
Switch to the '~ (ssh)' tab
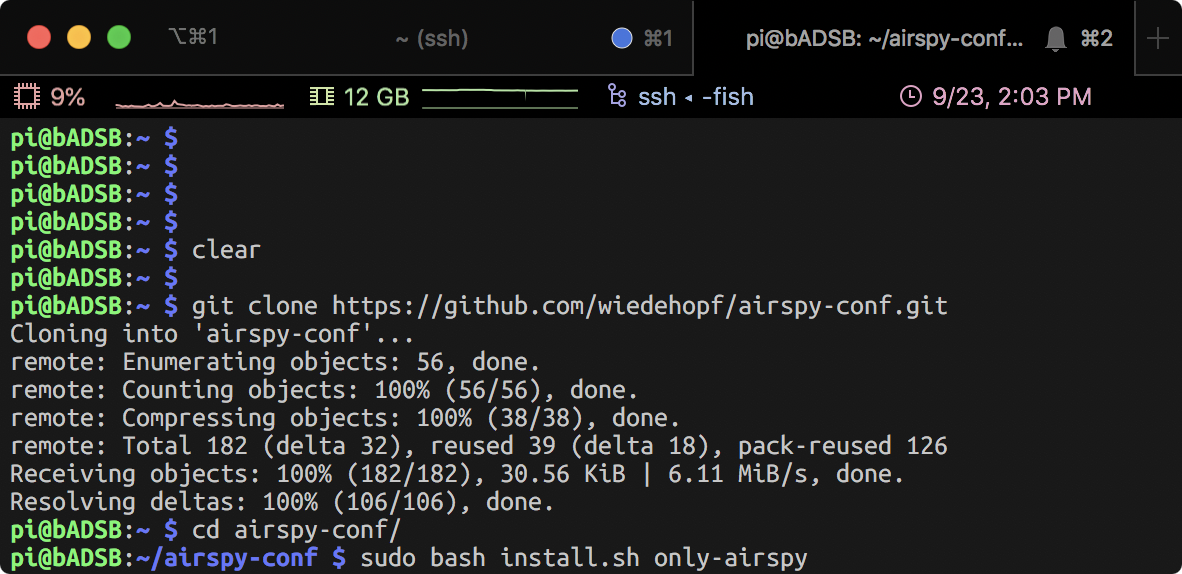(431, 38)
